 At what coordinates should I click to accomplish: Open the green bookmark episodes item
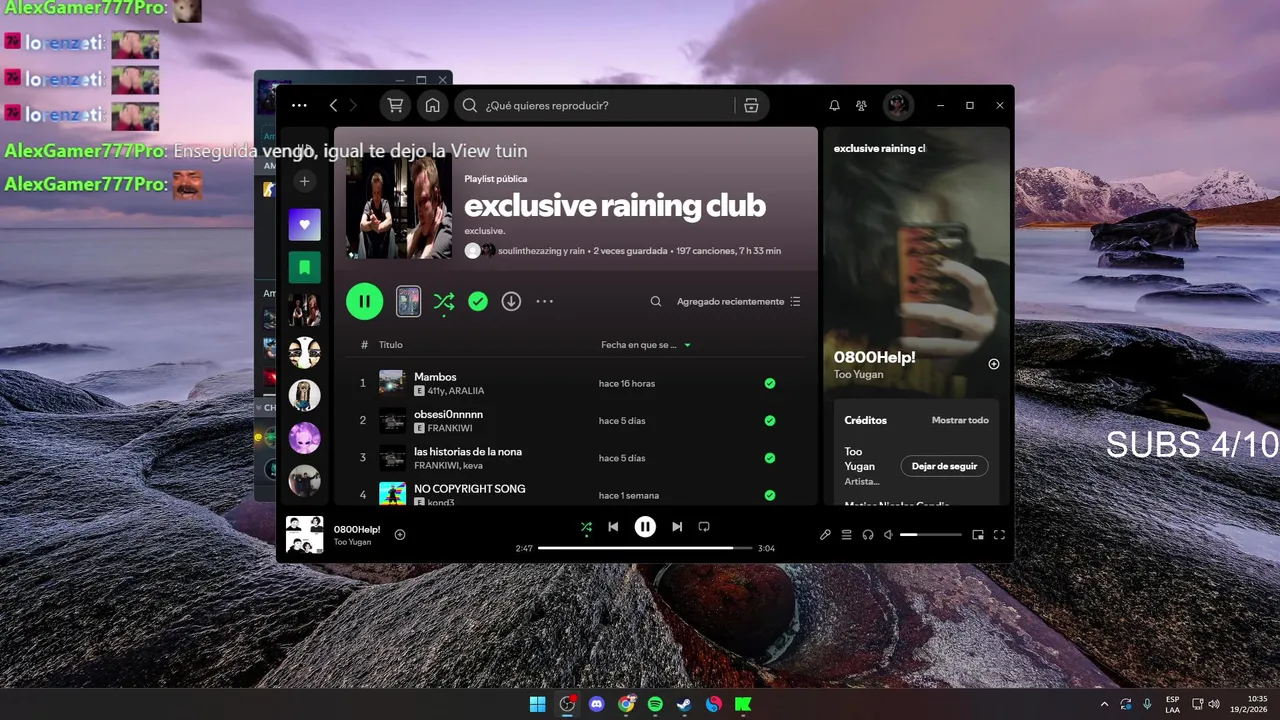coord(305,267)
